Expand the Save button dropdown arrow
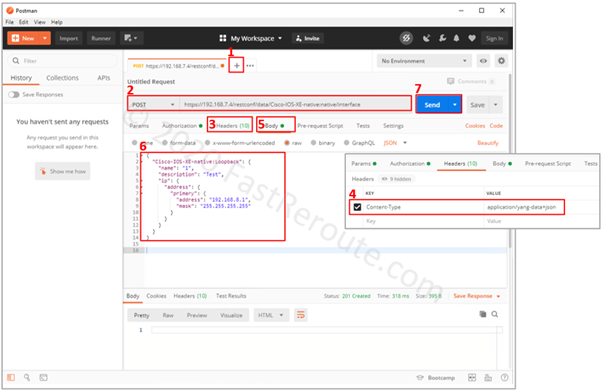The image size is (602, 392). [496, 105]
